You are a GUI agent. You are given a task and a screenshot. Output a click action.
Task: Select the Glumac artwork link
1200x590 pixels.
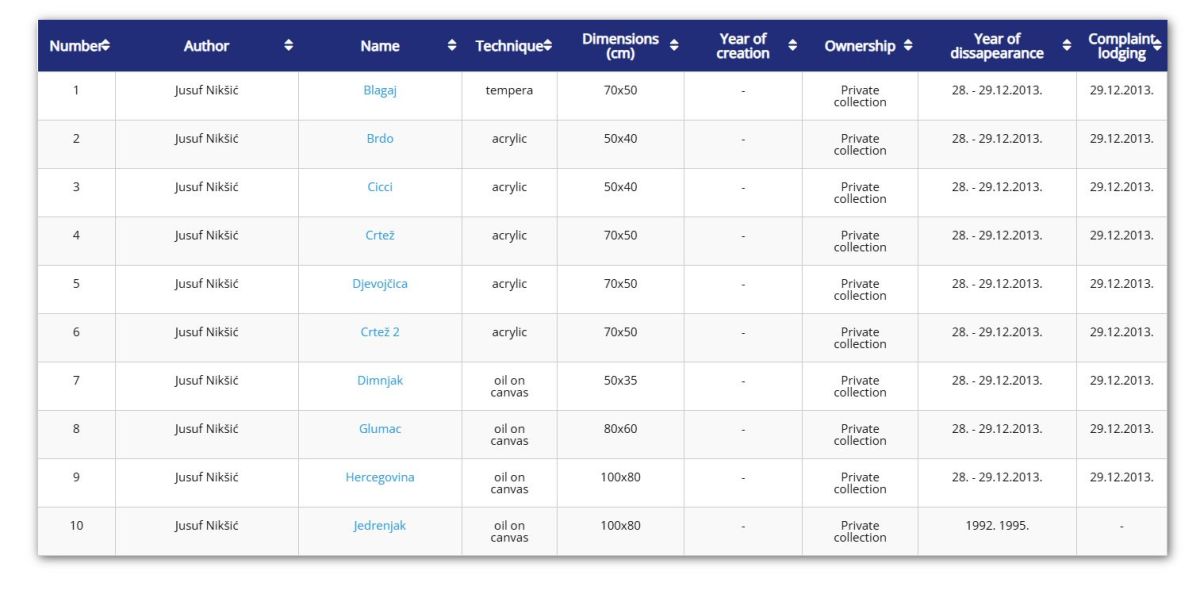[x=380, y=429]
